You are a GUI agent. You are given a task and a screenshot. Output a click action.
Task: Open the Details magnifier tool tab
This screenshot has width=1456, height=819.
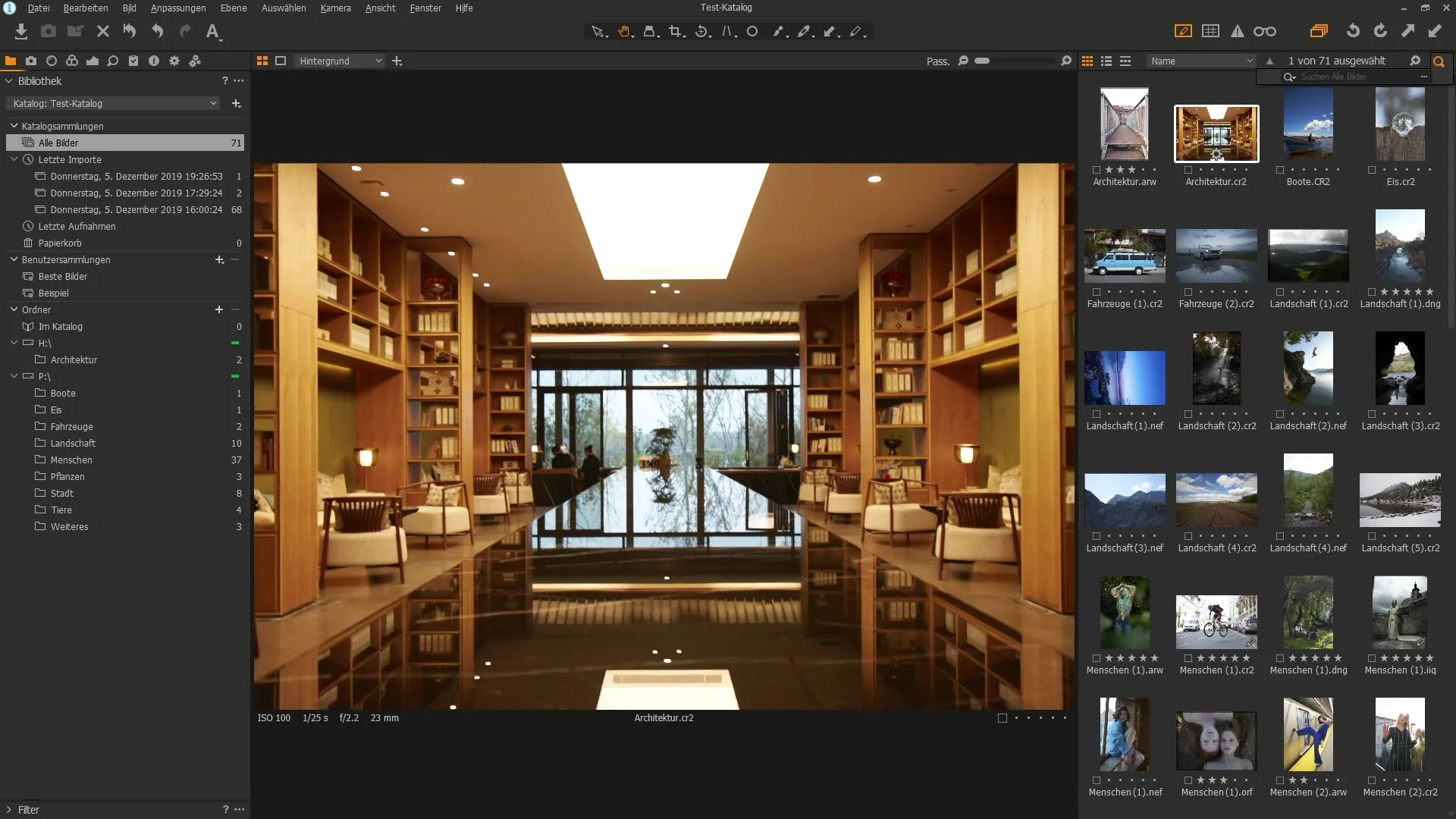(x=113, y=61)
